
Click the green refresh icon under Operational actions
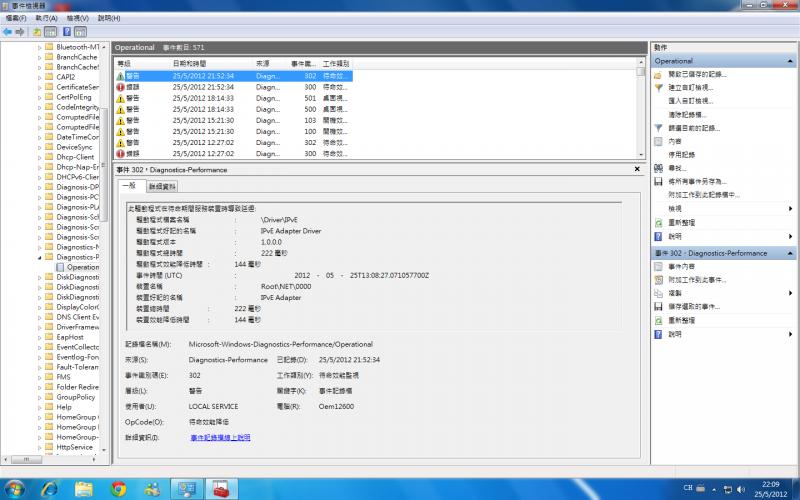point(658,222)
